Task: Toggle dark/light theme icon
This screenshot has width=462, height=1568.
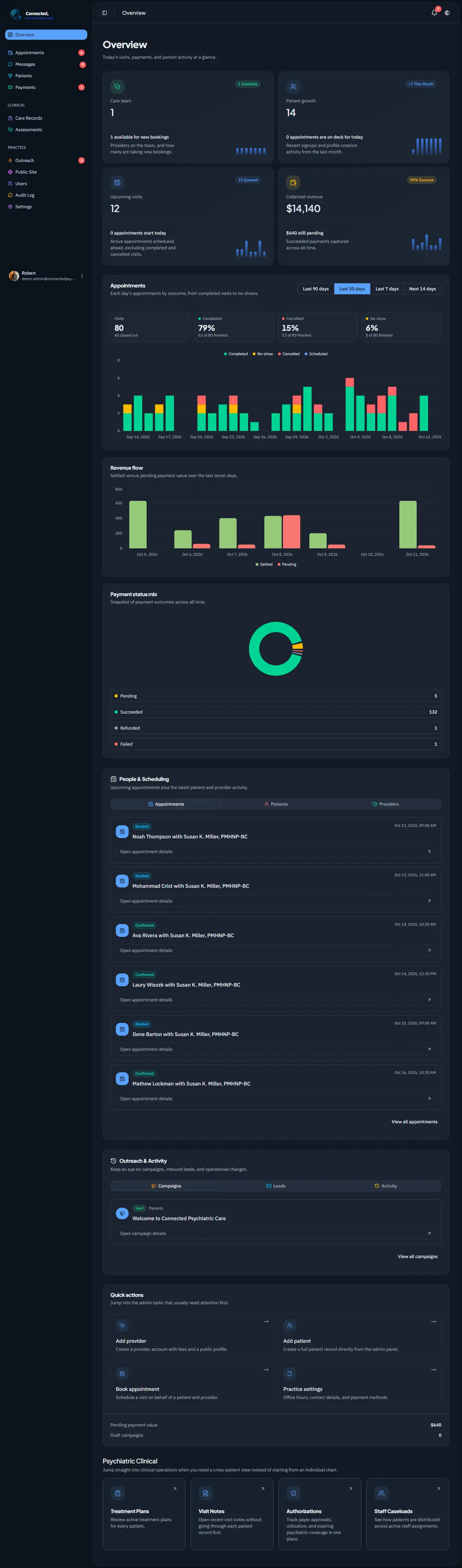Action: click(x=448, y=13)
